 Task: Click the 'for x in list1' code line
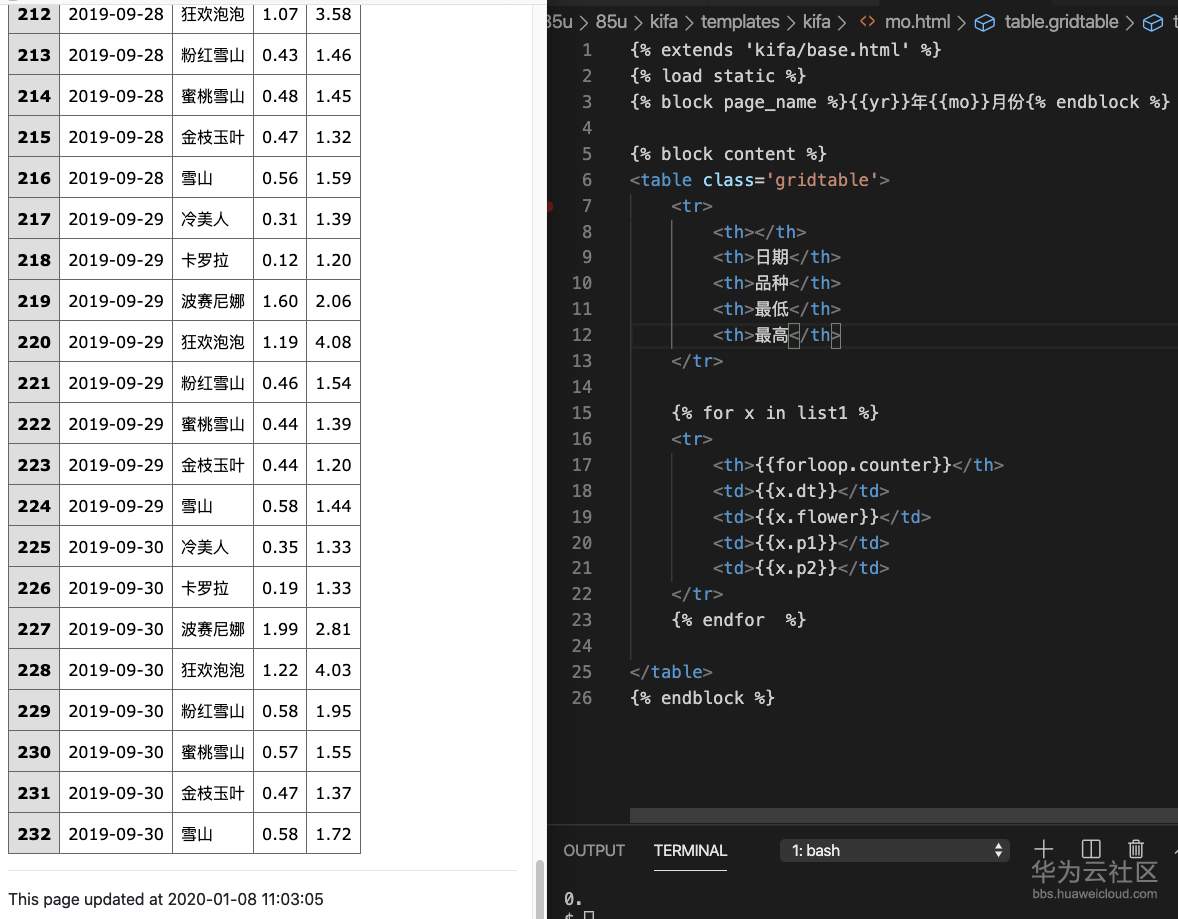pos(775,413)
